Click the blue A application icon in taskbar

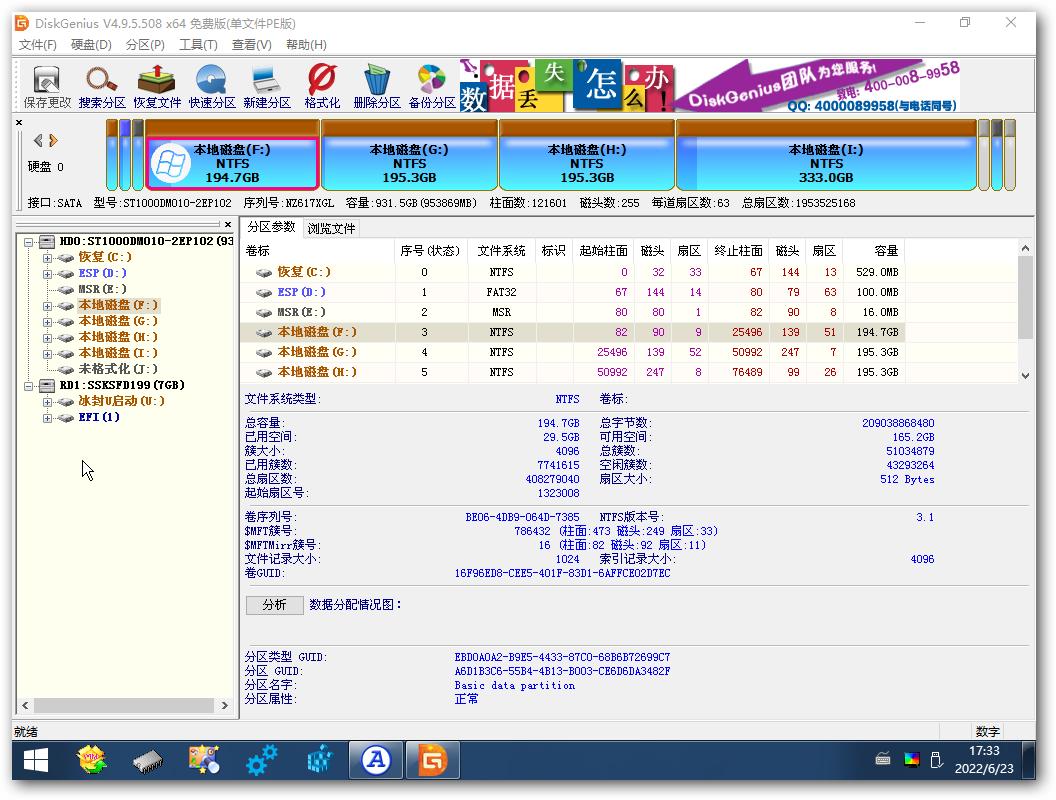[x=375, y=759]
